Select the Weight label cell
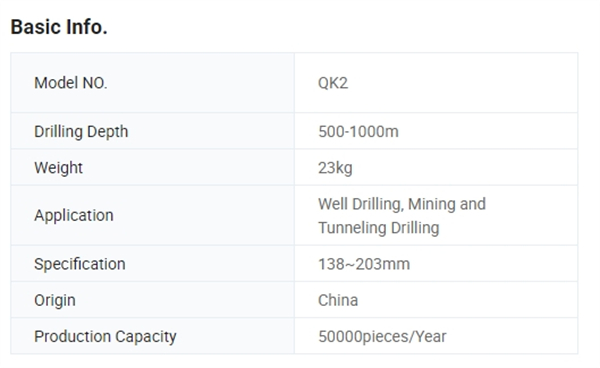The image size is (600, 368). [153, 168]
